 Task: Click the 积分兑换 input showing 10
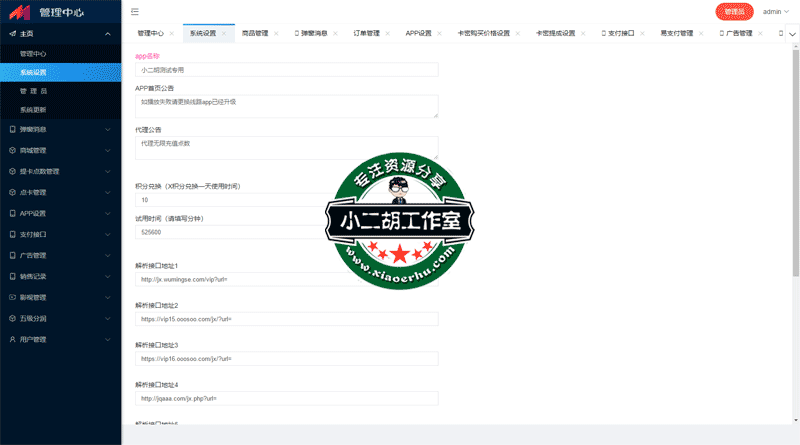click(287, 200)
